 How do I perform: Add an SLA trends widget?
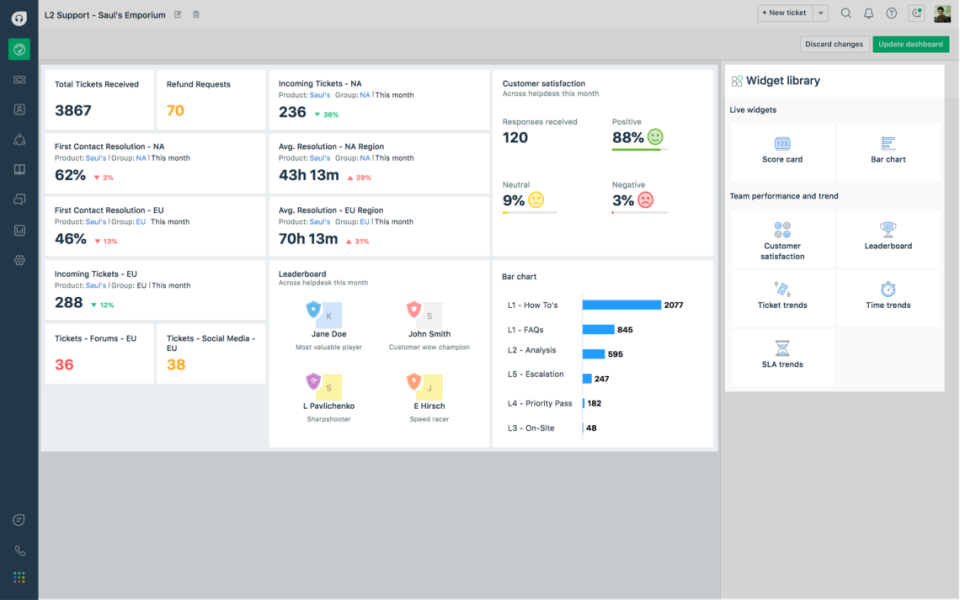point(781,357)
